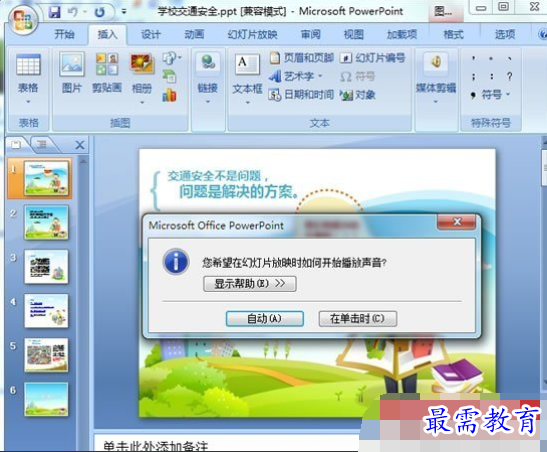Redo the last action

100,13
